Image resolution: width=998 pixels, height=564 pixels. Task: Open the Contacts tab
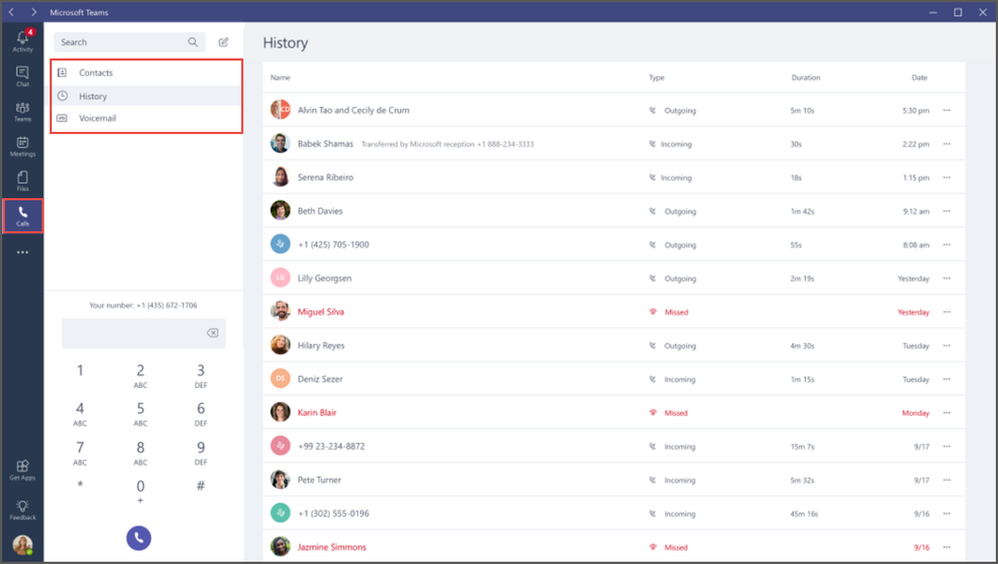coord(146,73)
